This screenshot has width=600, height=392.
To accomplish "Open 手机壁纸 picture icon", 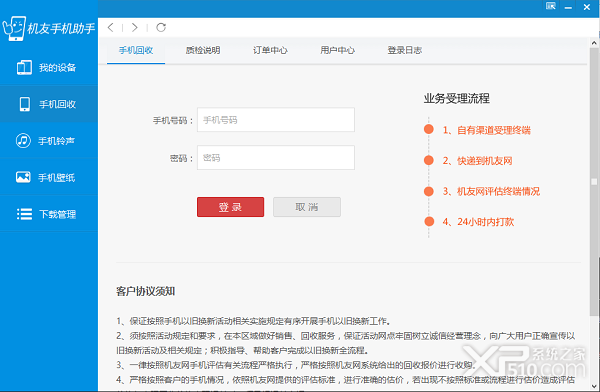I will point(23,177).
